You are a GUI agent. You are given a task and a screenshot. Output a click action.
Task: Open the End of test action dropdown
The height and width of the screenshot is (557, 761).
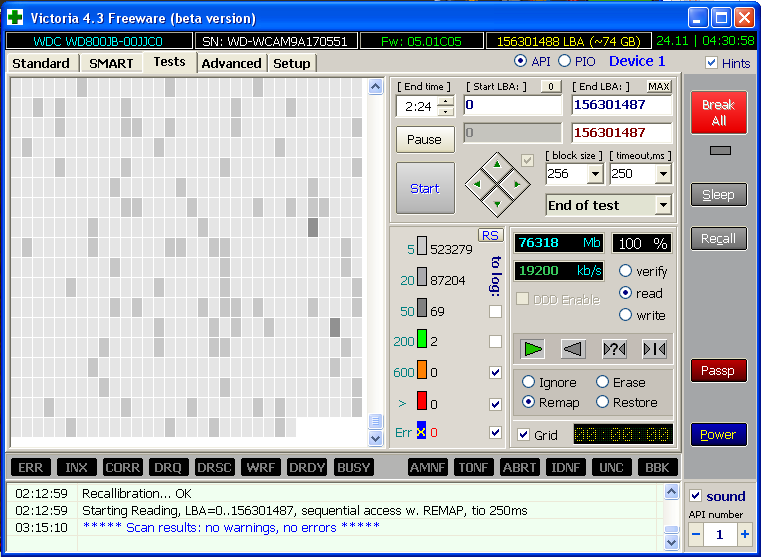click(663, 205)
